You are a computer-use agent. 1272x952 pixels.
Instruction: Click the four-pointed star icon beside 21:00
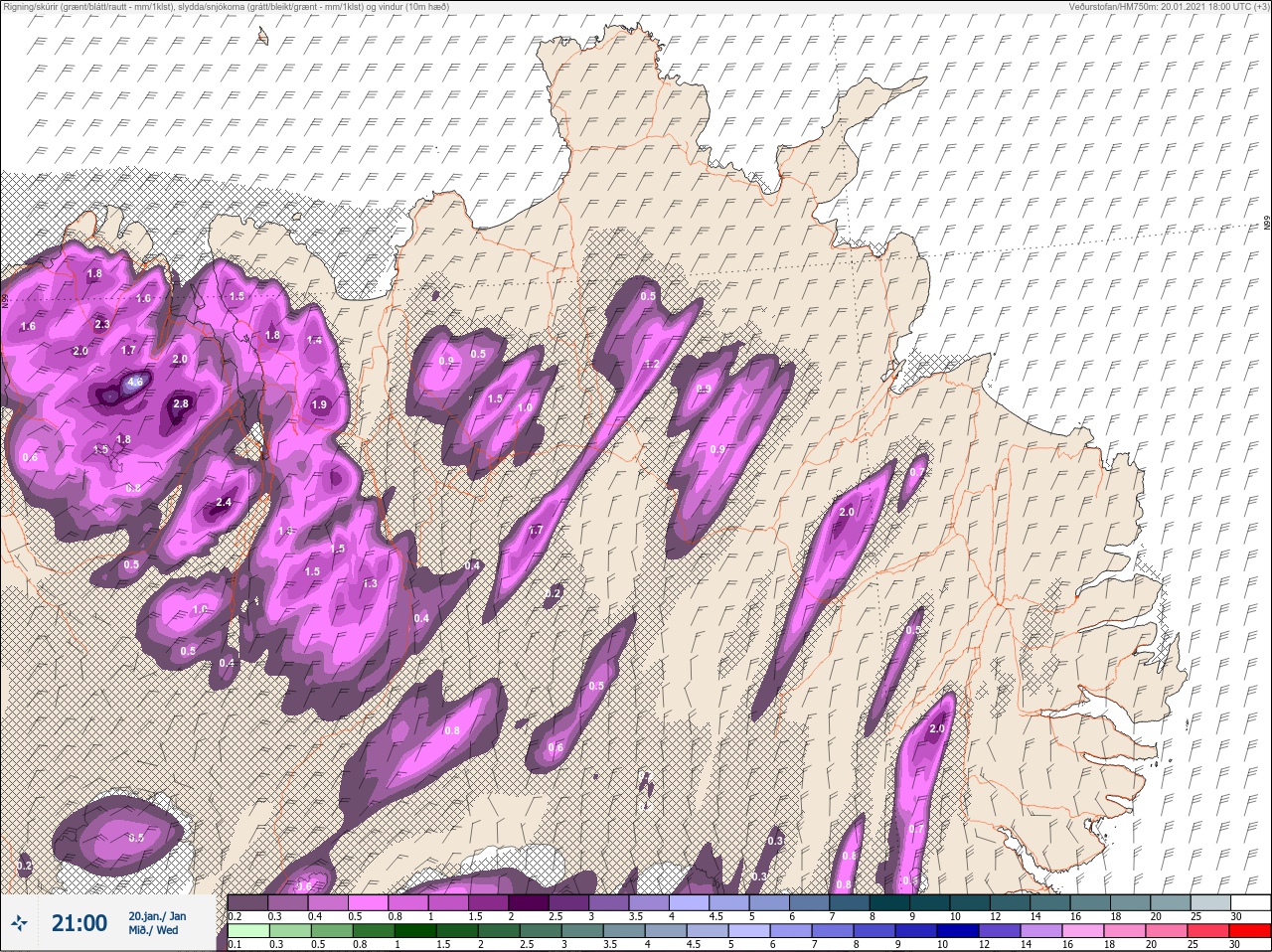(x=20, y=923)
